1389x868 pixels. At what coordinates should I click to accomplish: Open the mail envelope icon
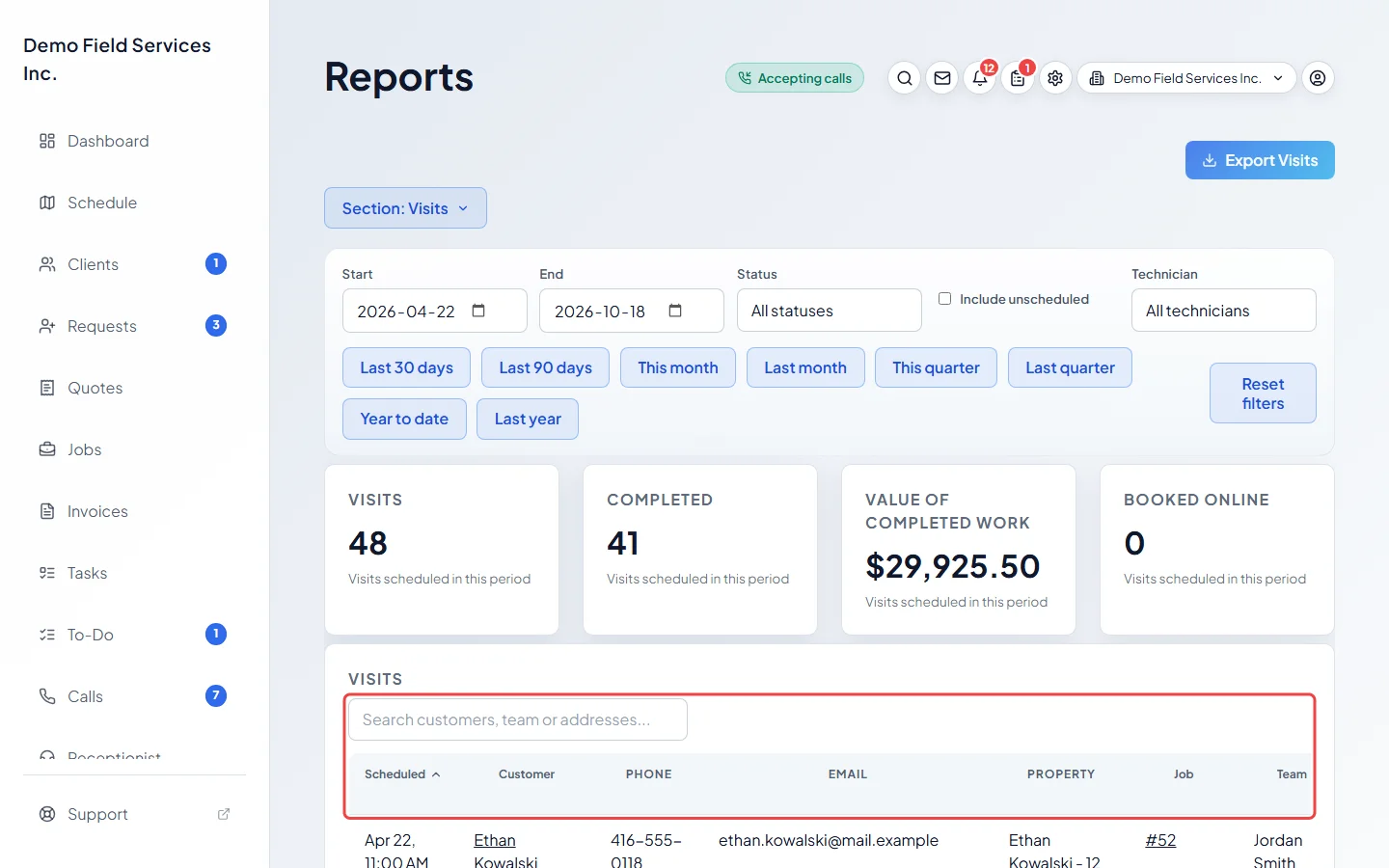pos(942,78)
